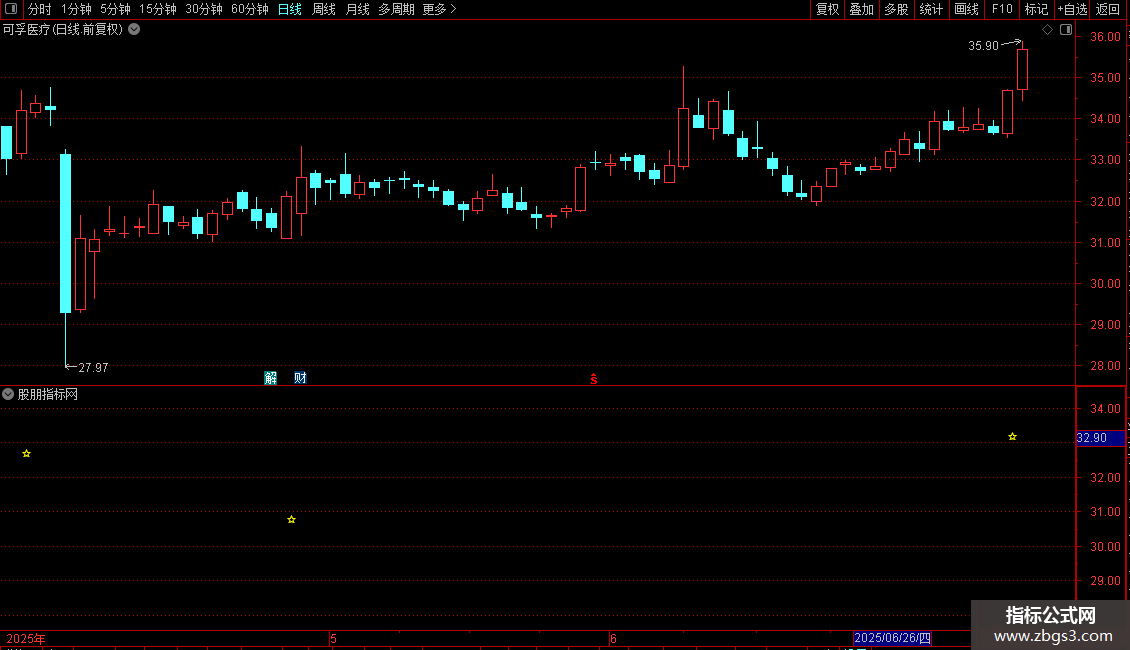Open 多周期 multi-period view
Viewport: 1130px width, 650px height.
click(396, 9)
